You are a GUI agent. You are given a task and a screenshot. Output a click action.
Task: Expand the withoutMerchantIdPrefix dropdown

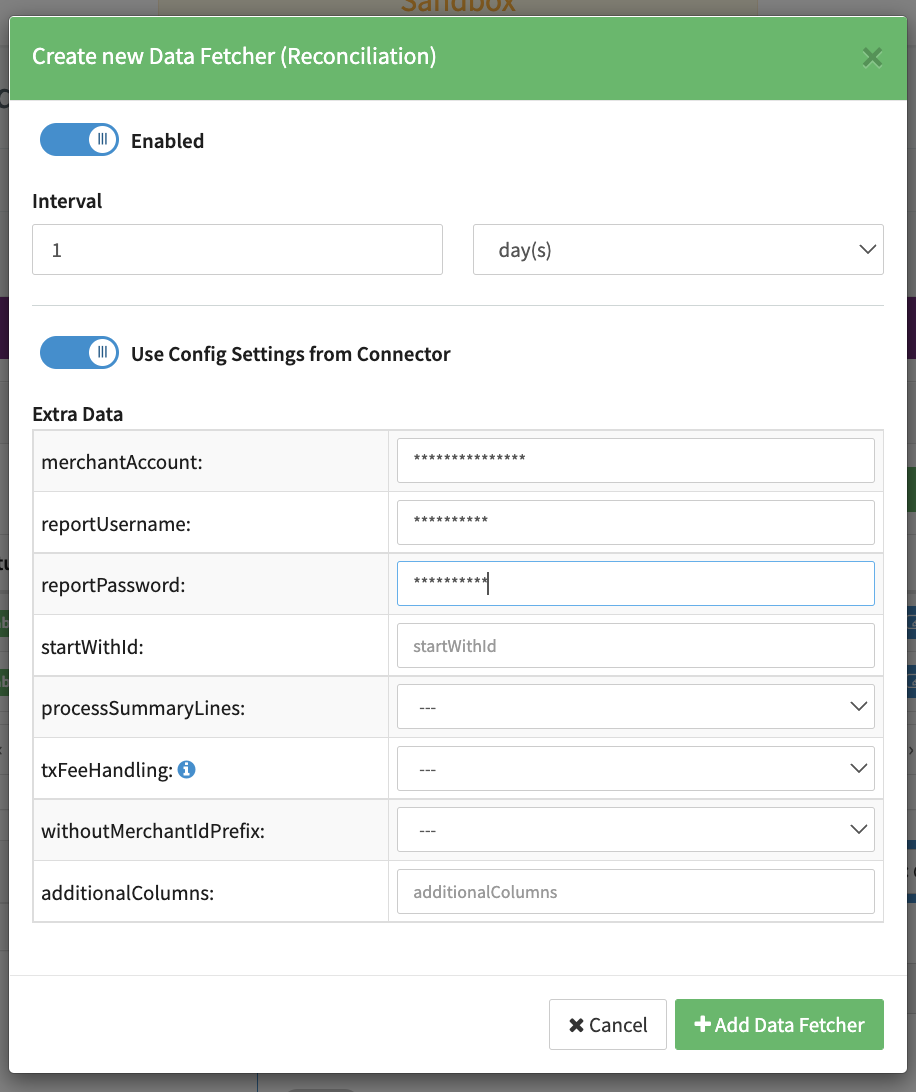(x=635, y=830)
